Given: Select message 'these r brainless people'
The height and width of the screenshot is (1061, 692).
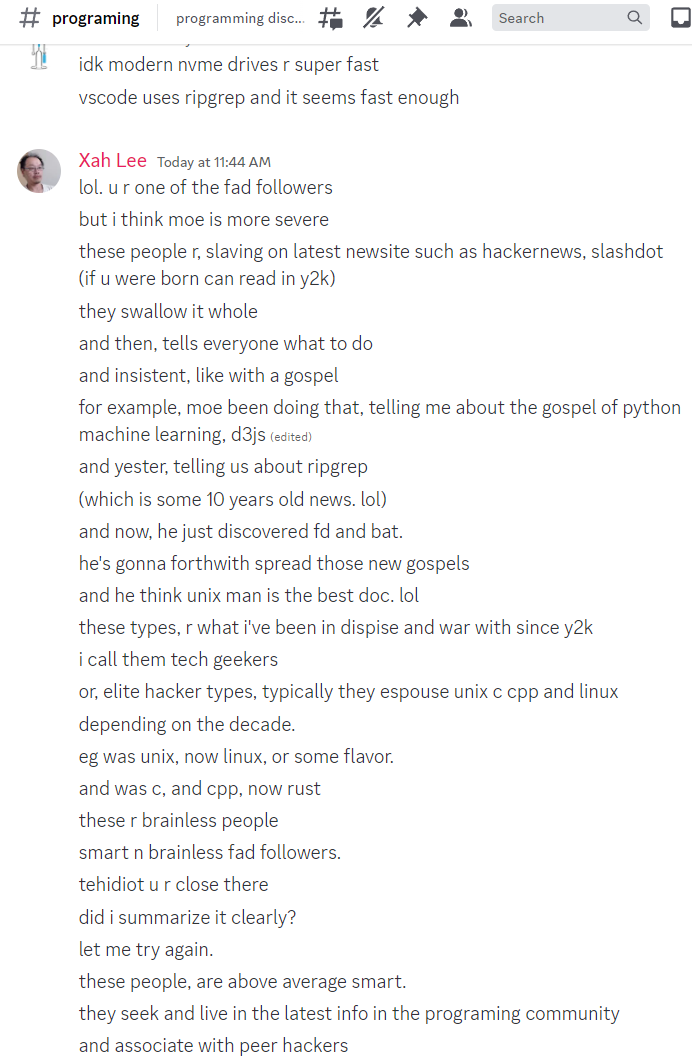Looking at the screenshot, I should pos(179,821).
